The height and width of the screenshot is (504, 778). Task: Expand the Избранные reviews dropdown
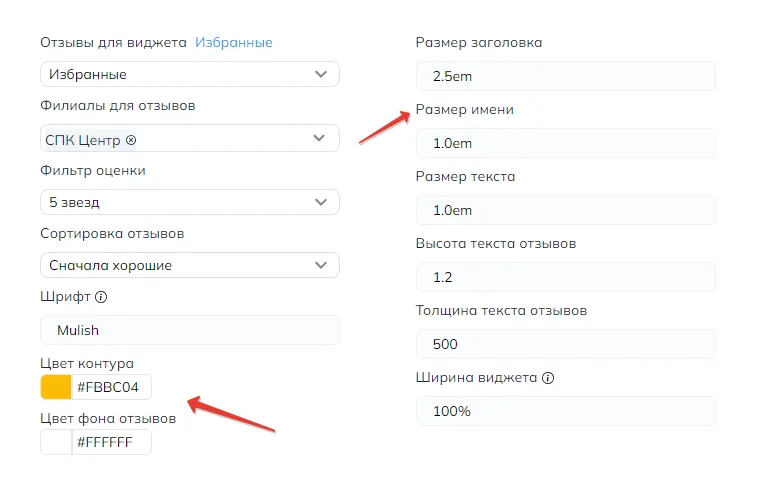(190, 74)
